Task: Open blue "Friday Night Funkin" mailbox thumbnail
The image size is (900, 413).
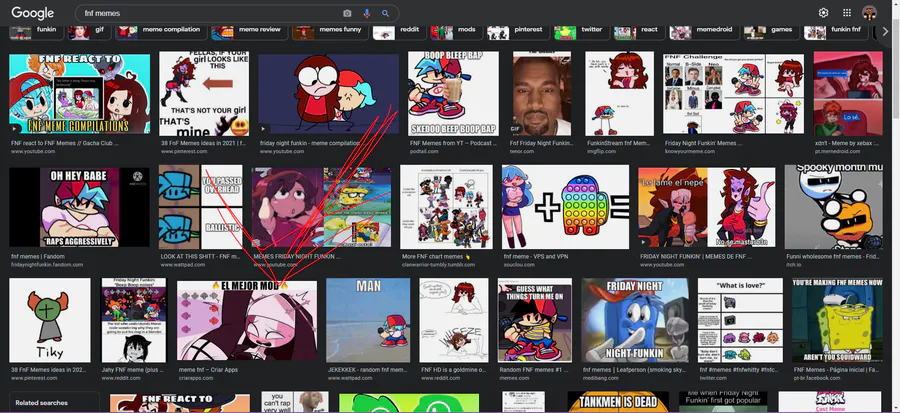Action: point(635,320)
